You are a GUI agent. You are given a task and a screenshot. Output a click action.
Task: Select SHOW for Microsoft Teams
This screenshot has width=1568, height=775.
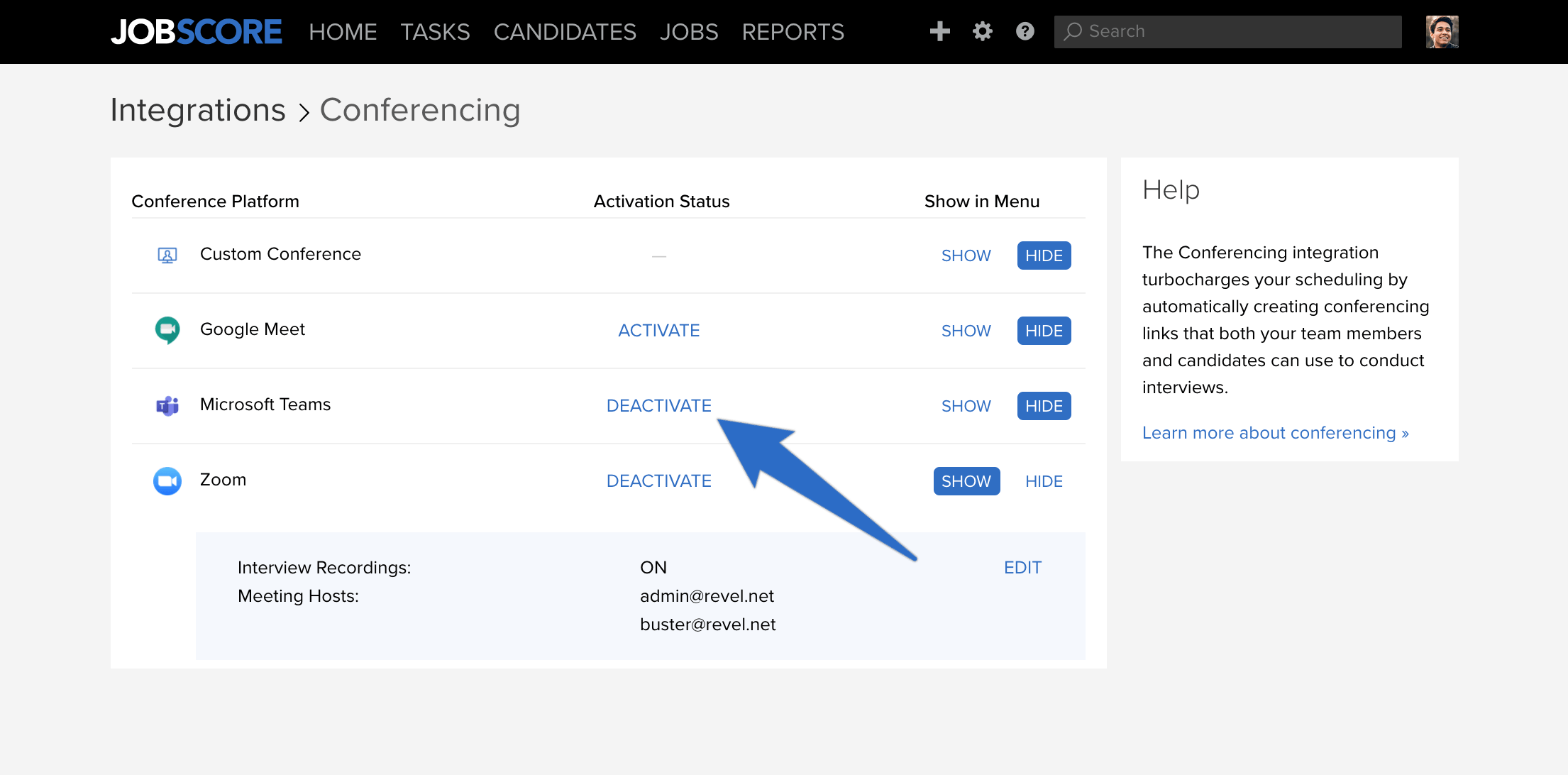point(966,406)
